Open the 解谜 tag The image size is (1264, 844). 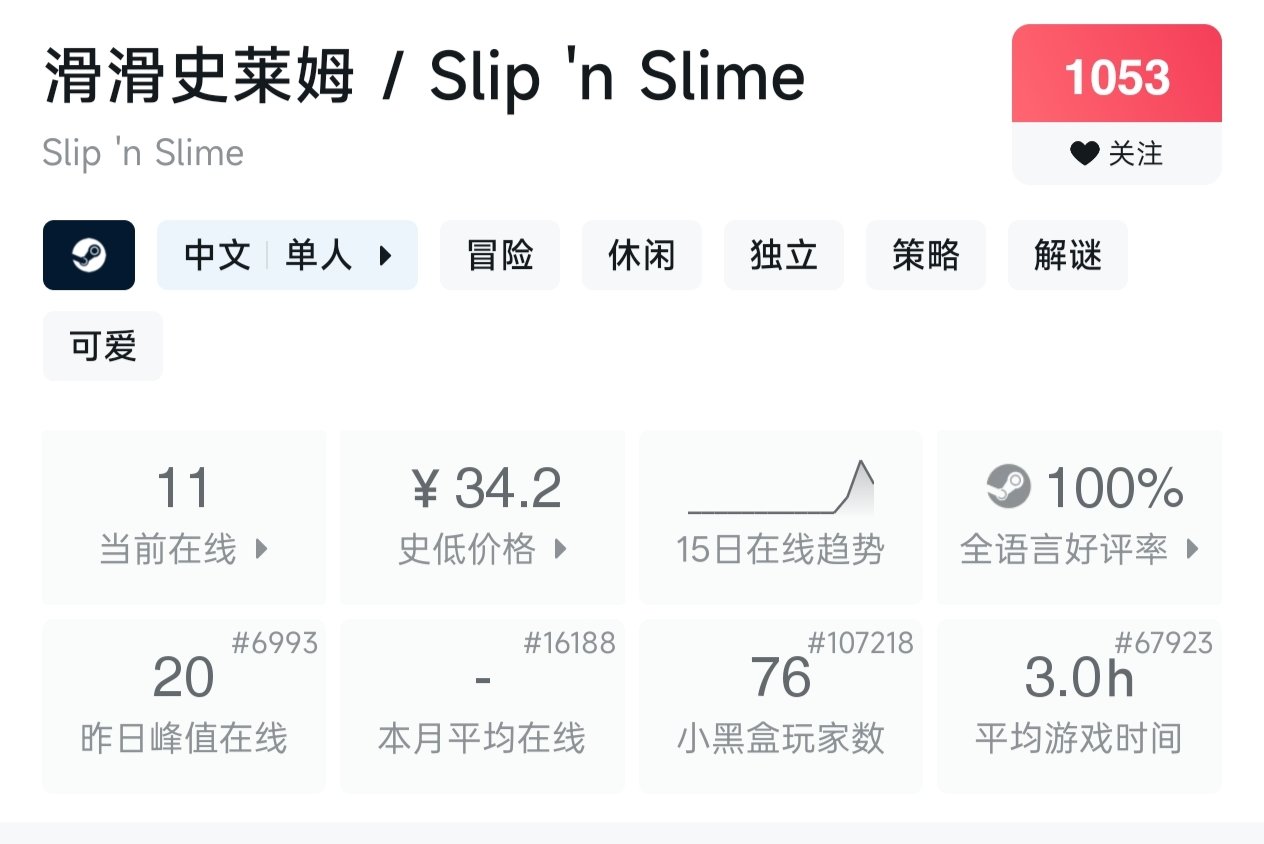[x=1068, y=255]
